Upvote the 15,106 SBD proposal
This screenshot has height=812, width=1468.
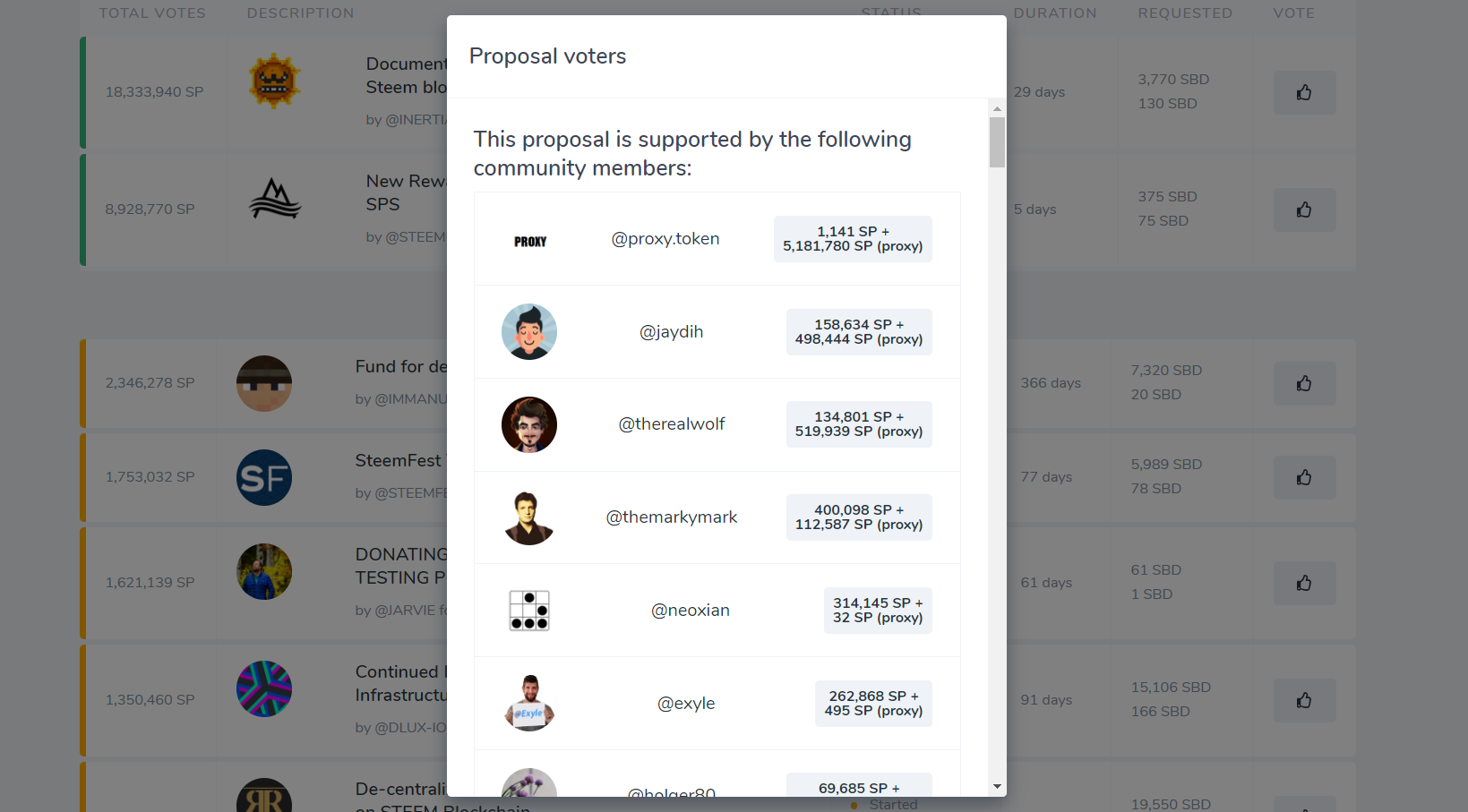1304,700
